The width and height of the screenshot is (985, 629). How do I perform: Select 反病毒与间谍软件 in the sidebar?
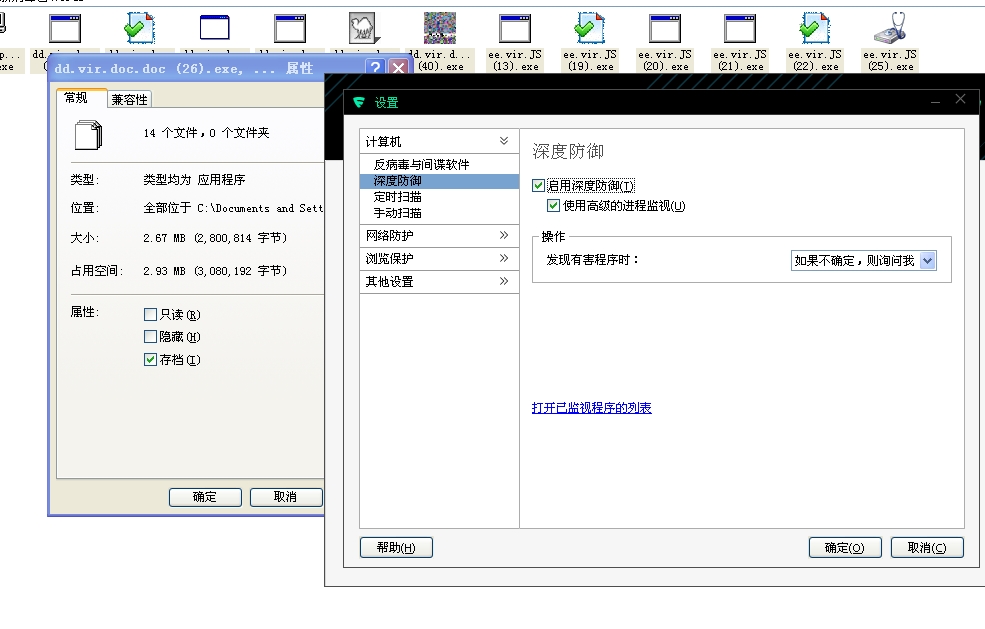[x=421, y=165]
